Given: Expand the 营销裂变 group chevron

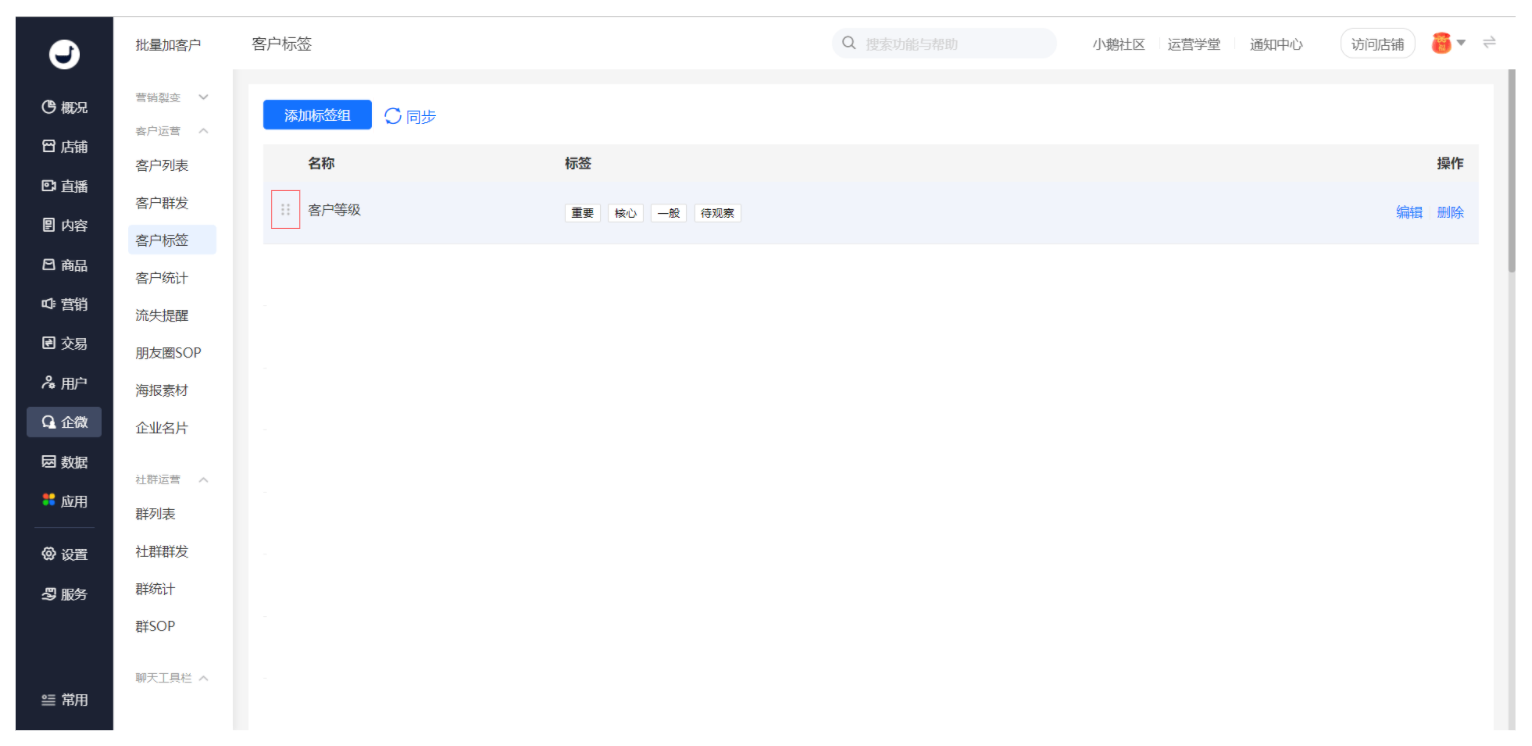Looking at the screenshot, I should 204,98.
